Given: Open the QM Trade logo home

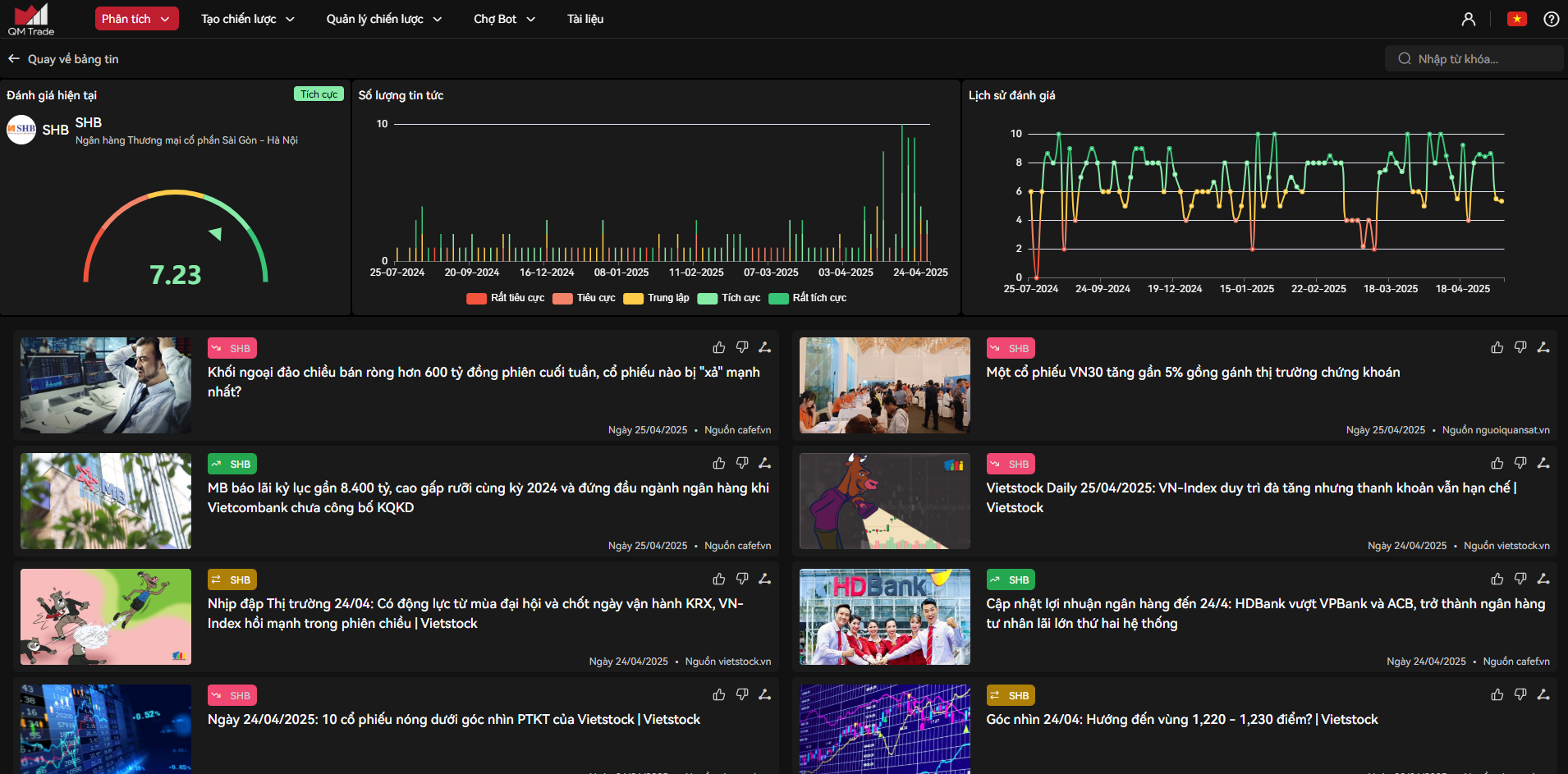Looking at the screenshot, I should click(x=31, y=19).
